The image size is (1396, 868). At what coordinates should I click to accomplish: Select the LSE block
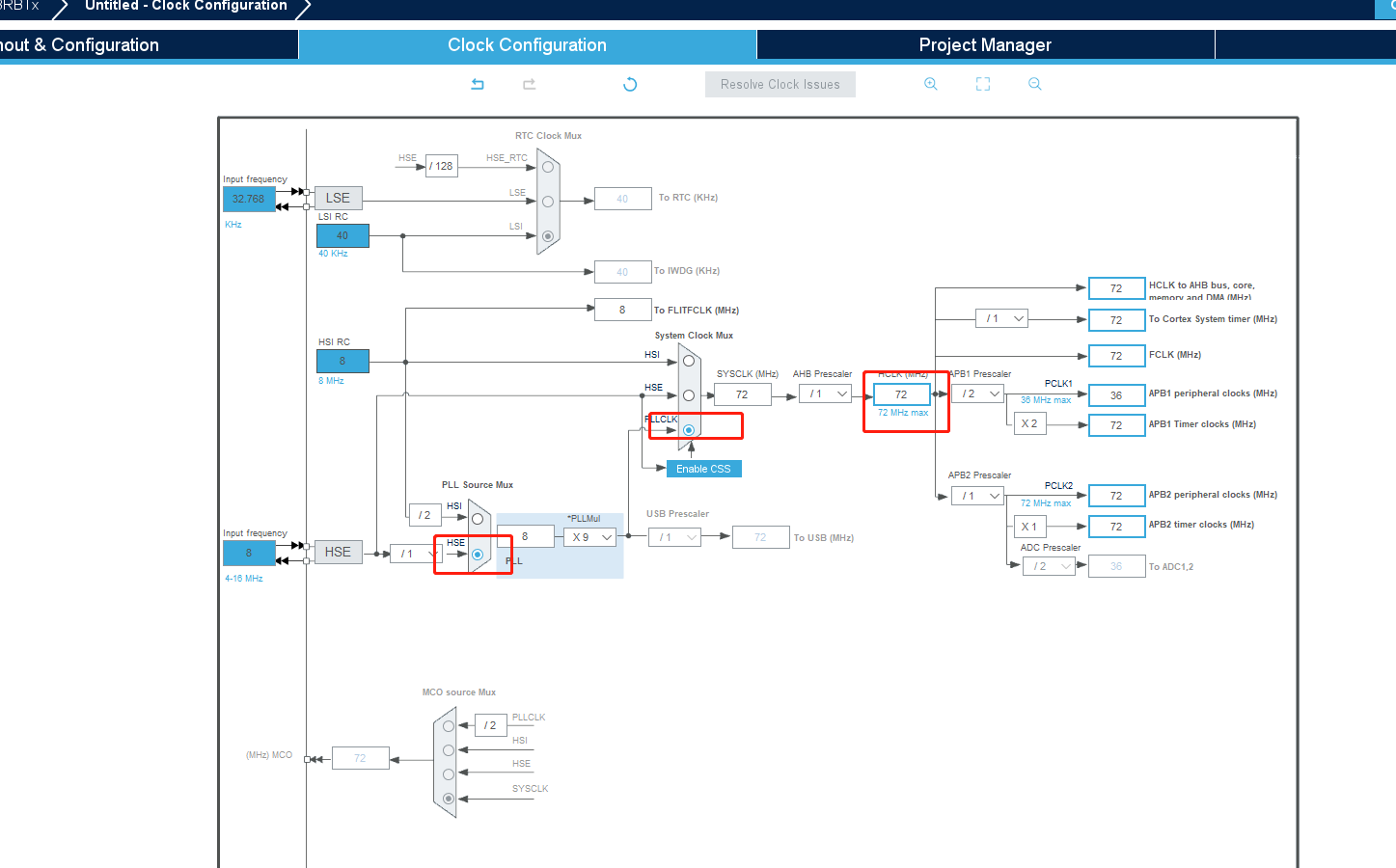click(338, 198)
